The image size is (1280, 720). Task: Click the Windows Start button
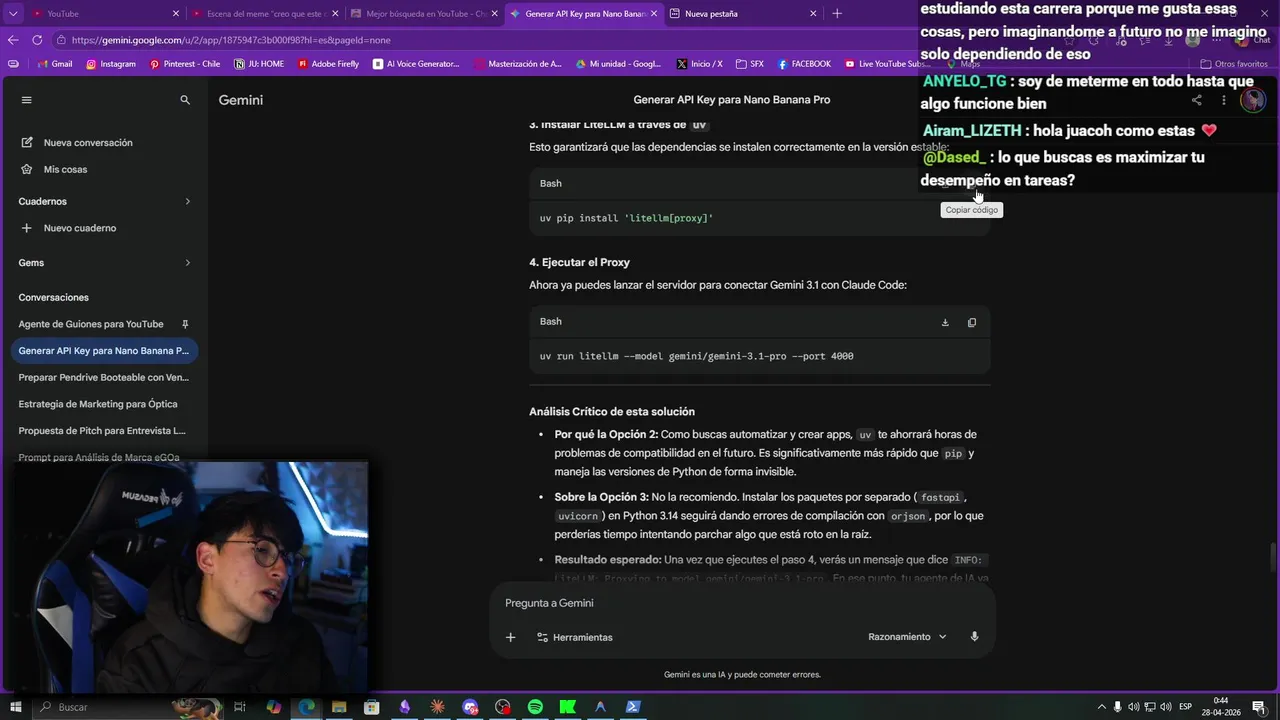[16, 707]
